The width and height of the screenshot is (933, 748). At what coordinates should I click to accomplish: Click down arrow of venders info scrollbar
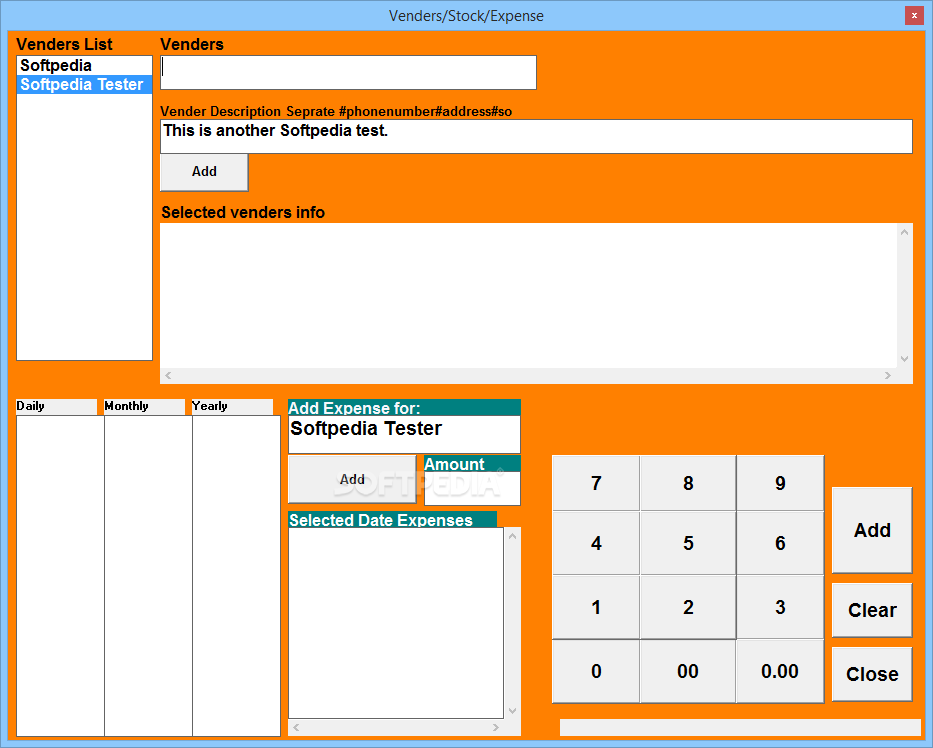[x=904, y=359]
